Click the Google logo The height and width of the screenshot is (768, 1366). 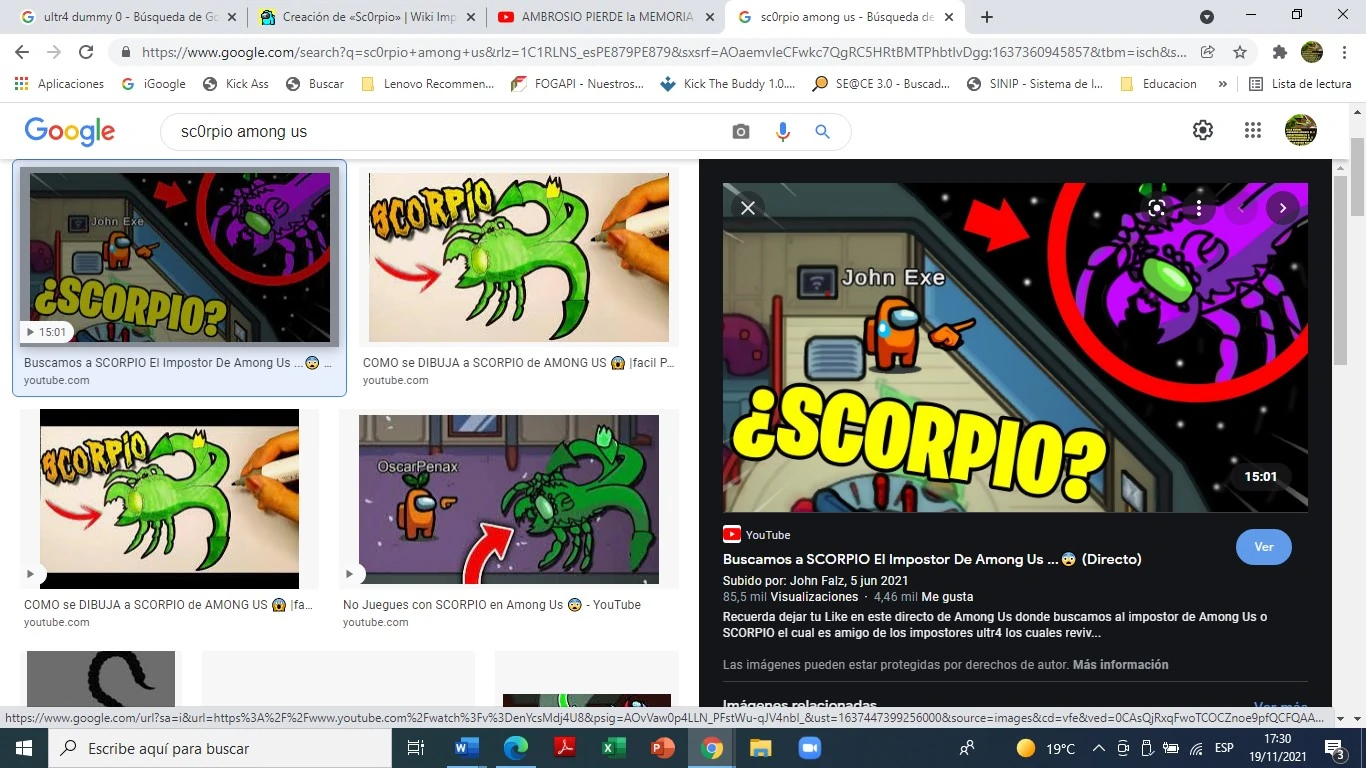coord(70,131)
